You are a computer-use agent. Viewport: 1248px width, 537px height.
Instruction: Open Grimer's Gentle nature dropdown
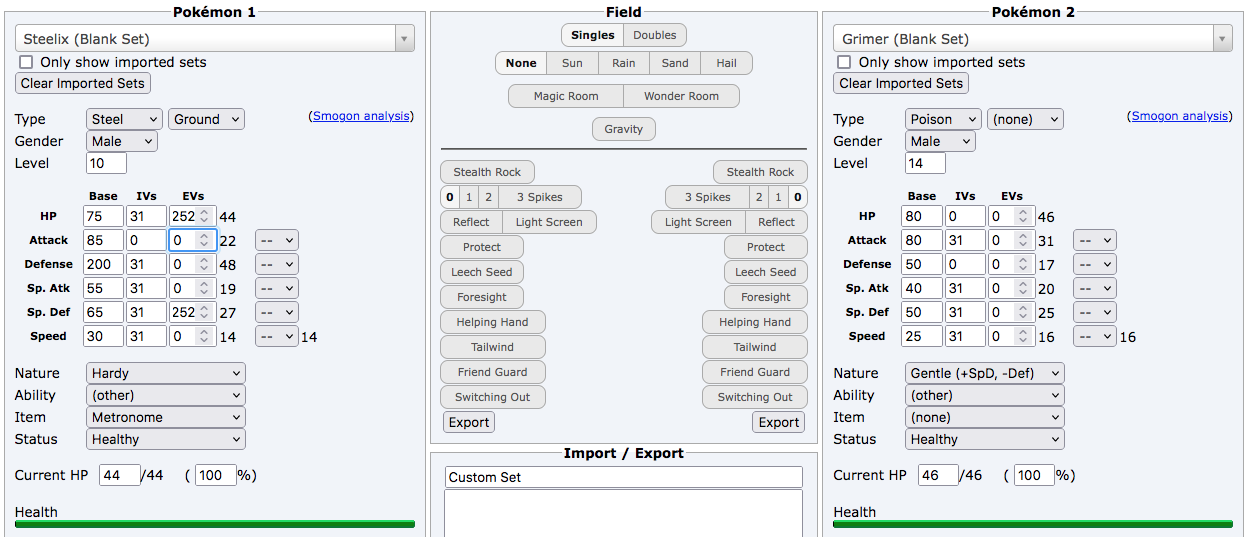(x=984, y=373)
